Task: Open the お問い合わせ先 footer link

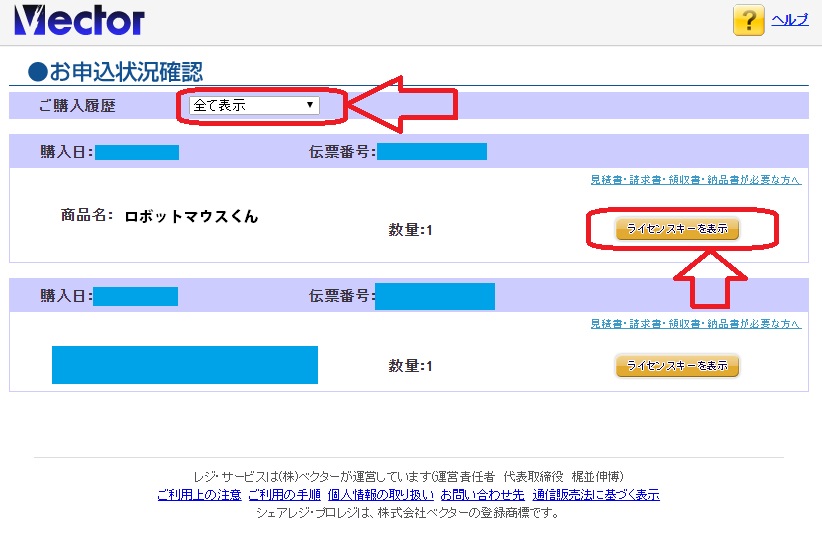Action: pos(483,495)
